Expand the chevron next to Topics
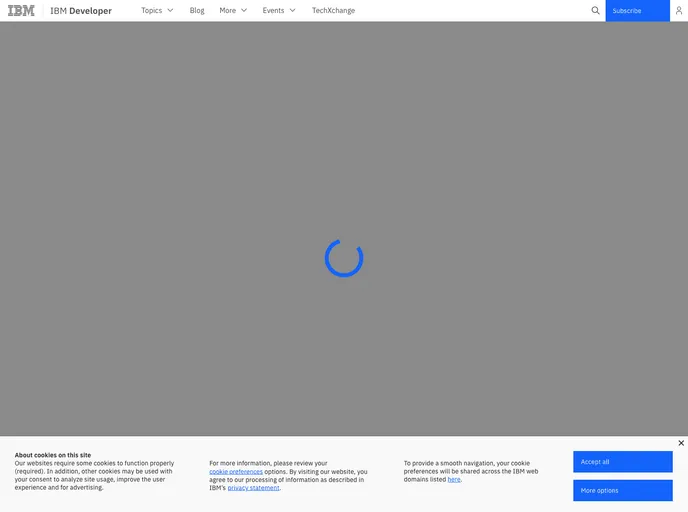Screen dimensions: 688x512 click(x=170, y=11)
